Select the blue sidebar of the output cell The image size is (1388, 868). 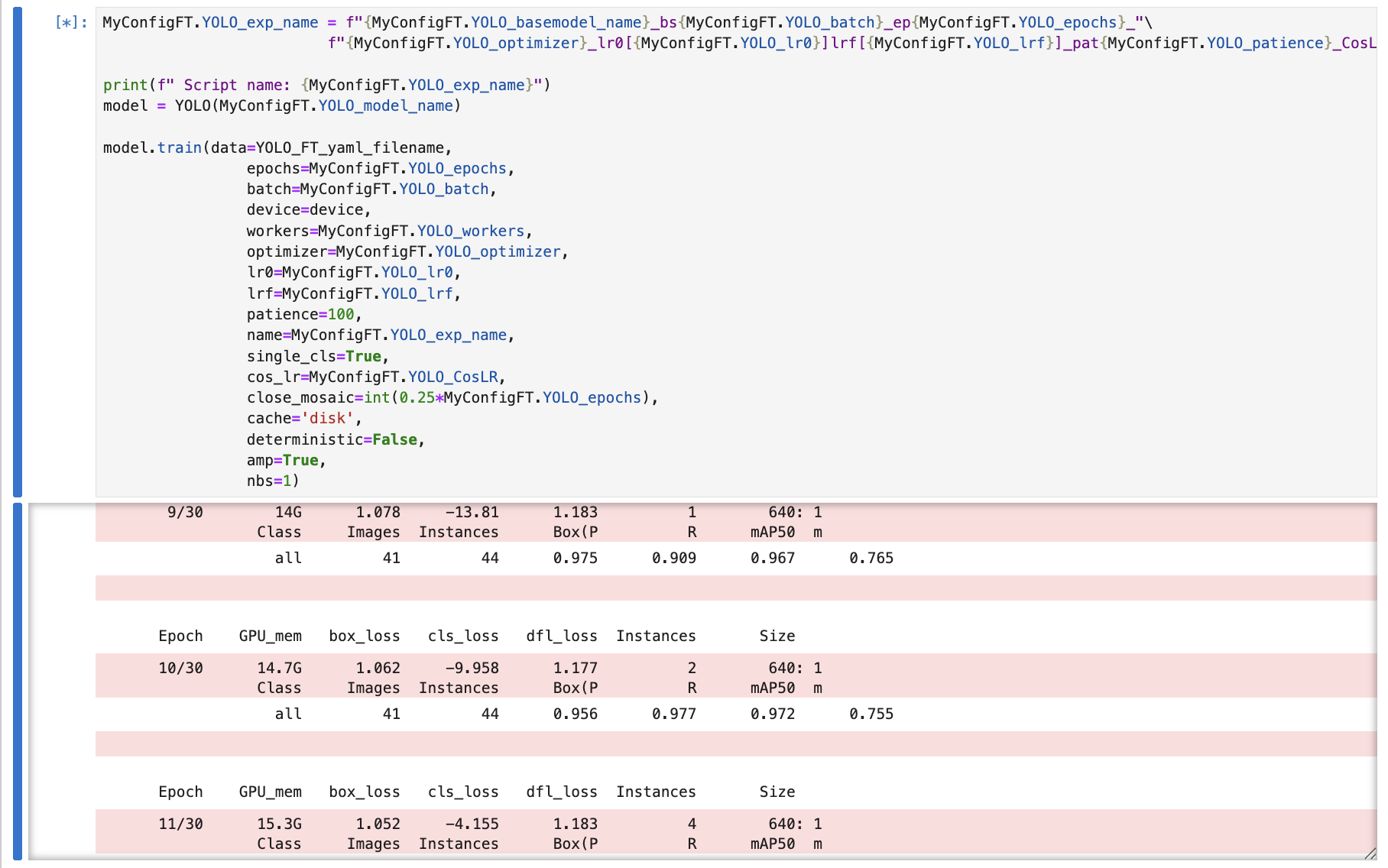tap(19, 680)
